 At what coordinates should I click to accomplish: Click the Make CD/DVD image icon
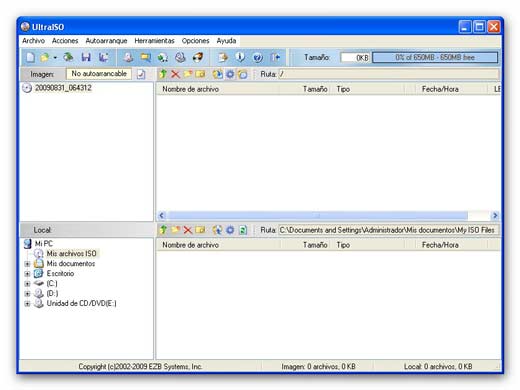pos(128,57)
